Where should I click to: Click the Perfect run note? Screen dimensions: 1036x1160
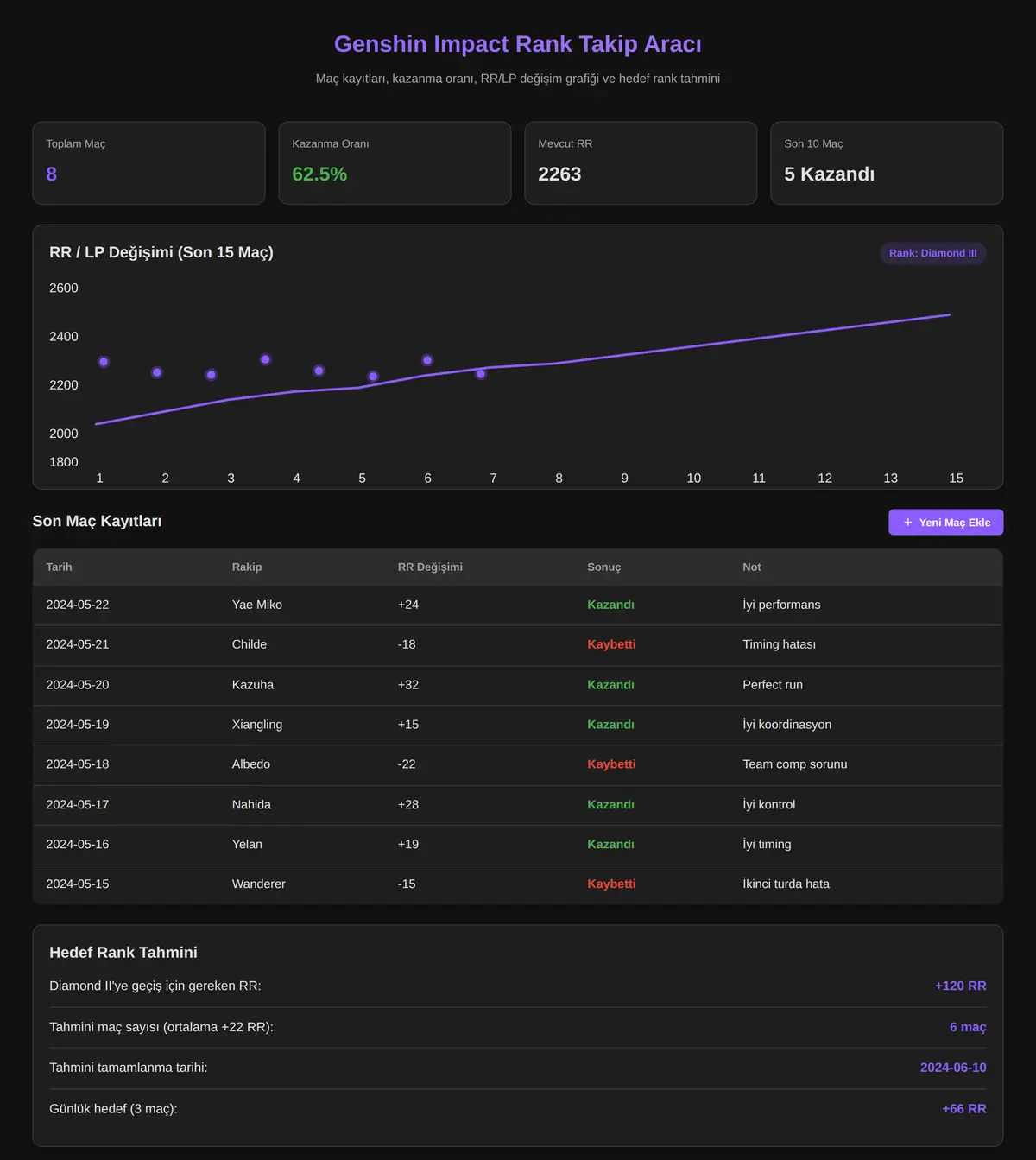[x=773, y=685]
